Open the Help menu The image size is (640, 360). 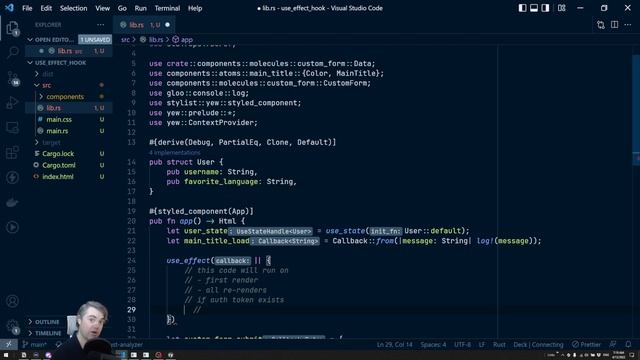[x=195, y=8]
